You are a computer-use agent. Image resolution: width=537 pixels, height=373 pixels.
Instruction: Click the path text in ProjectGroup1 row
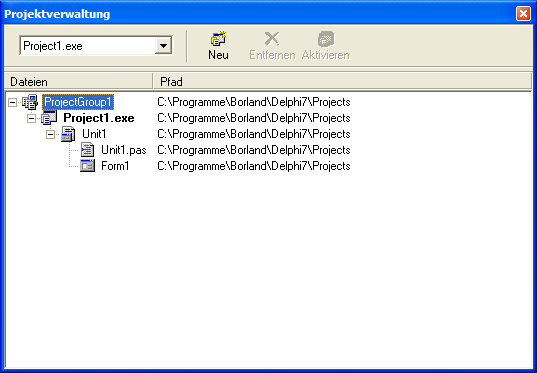tap(254, 102)
